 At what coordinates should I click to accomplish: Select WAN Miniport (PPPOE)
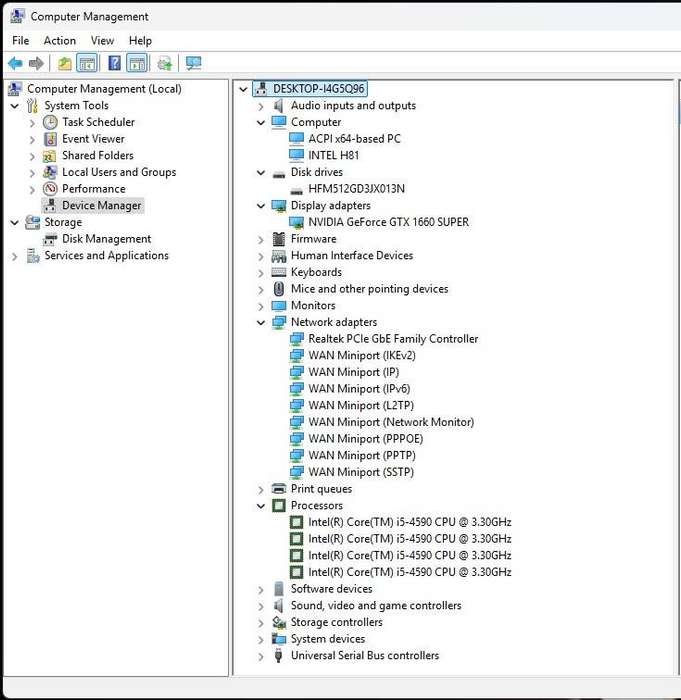pyautogui.click(x=366, y=439)
